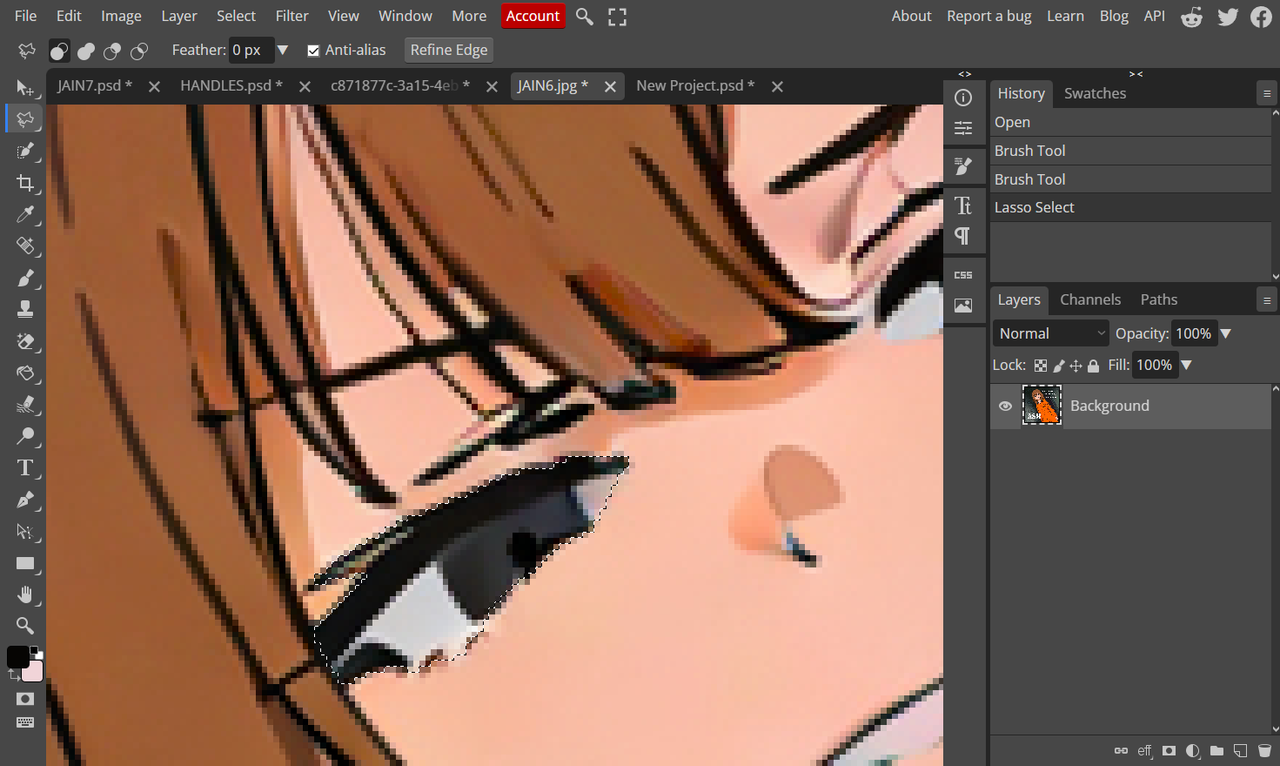Close the JAIN7.psd tab

coord(154,87)
